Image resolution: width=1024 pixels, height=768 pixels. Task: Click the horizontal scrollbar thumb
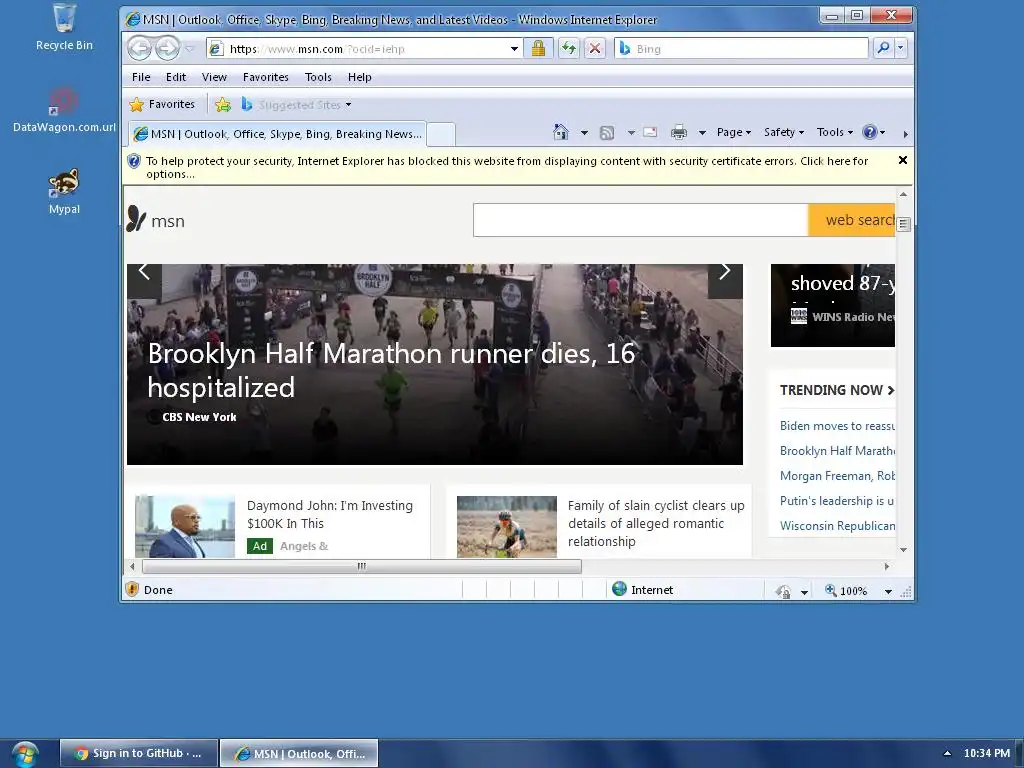[x=362, y=566]
